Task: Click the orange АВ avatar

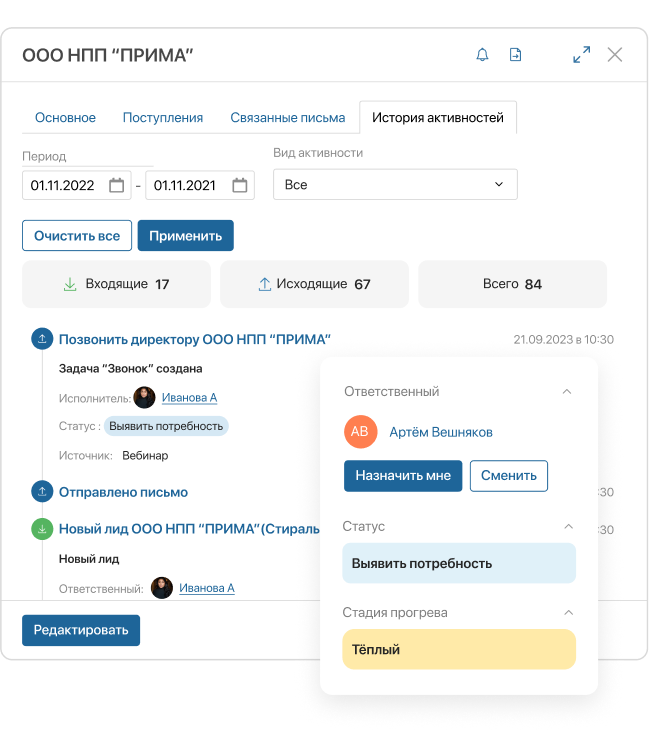Action: pyautogui.click(x=360, y=432)
